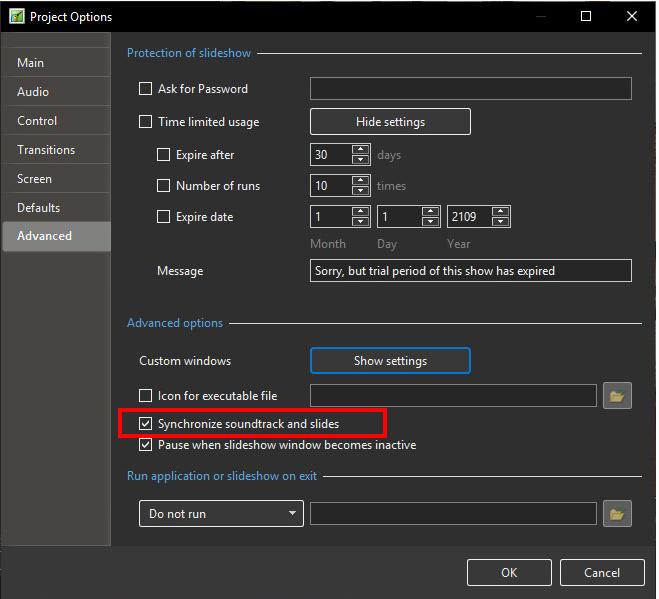659x599 pixels.
Task: Select the Transitions tab
Action: coord(58,150)
